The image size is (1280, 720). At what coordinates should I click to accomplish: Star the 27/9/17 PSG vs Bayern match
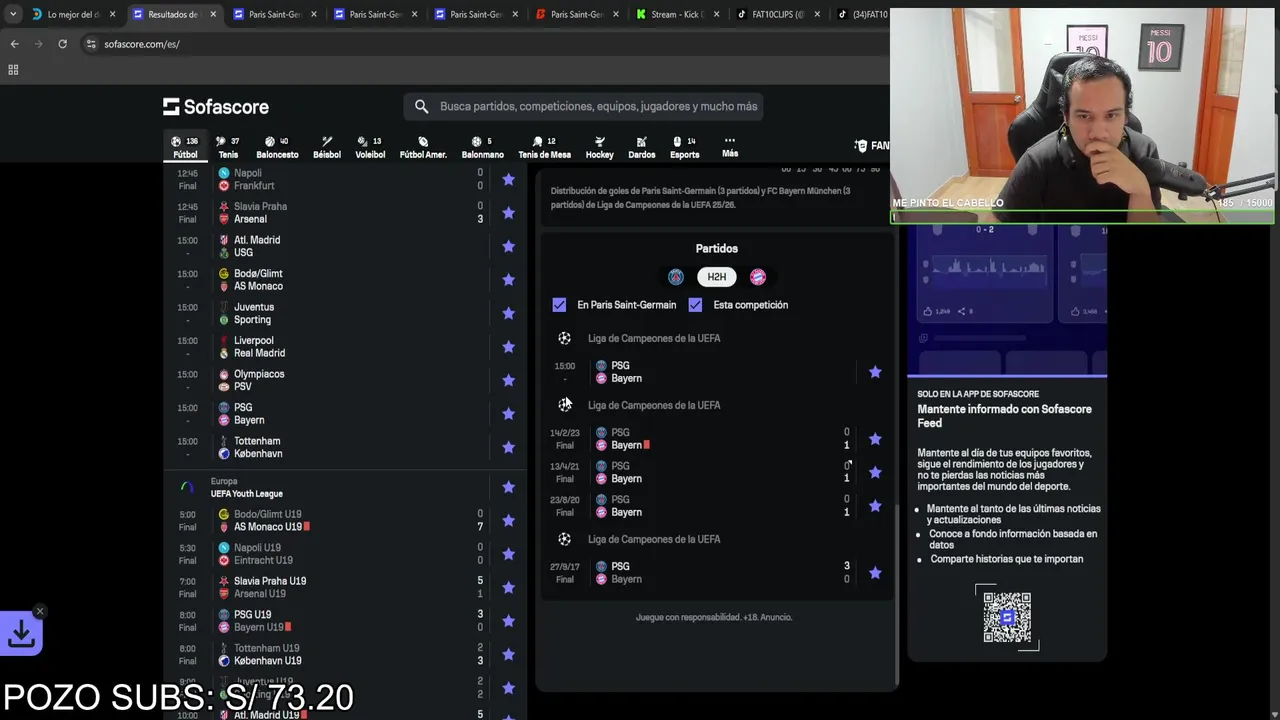click(875, 573)
